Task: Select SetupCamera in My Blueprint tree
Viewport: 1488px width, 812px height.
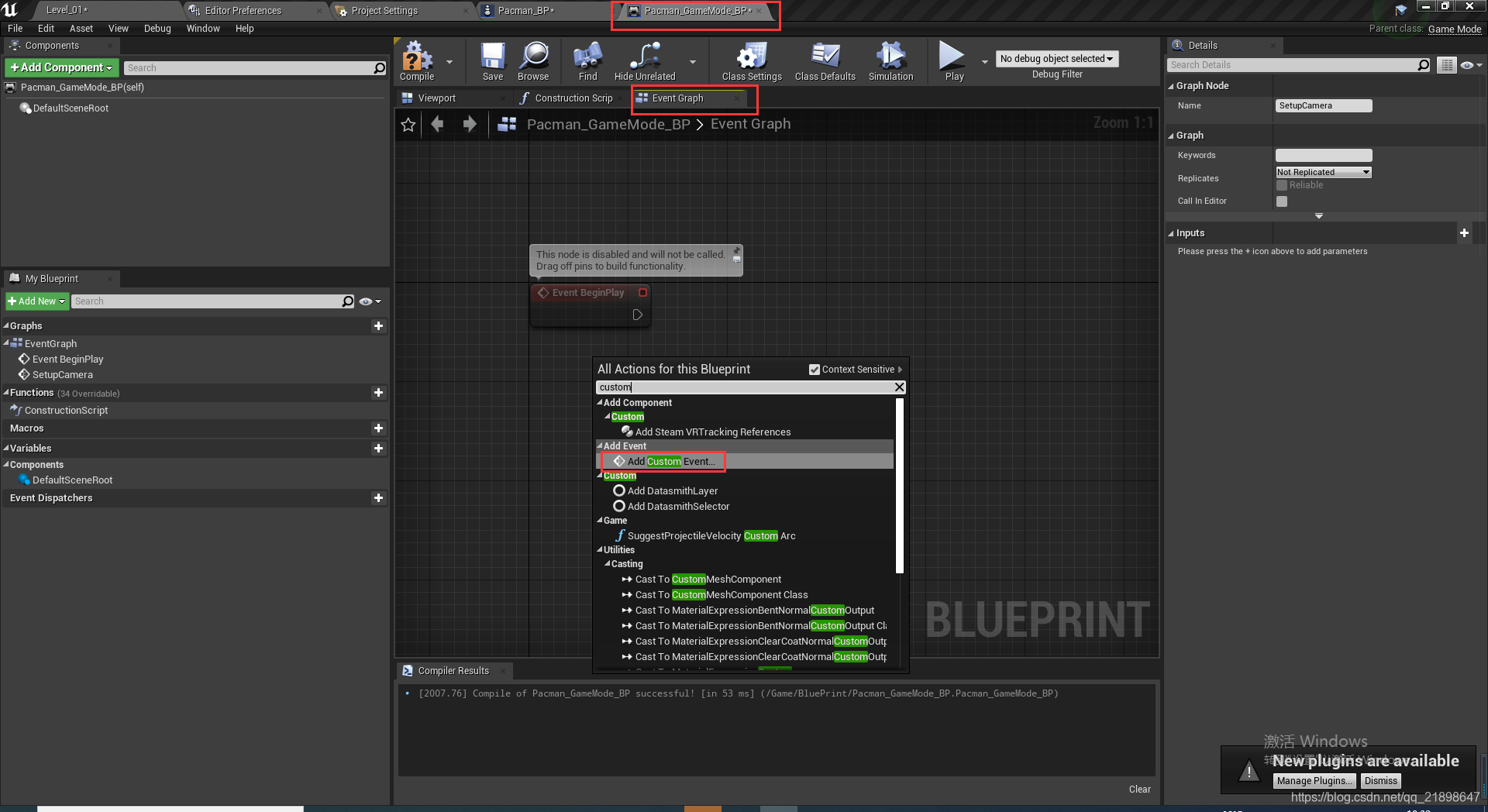Action: click(x=62, y=375)
